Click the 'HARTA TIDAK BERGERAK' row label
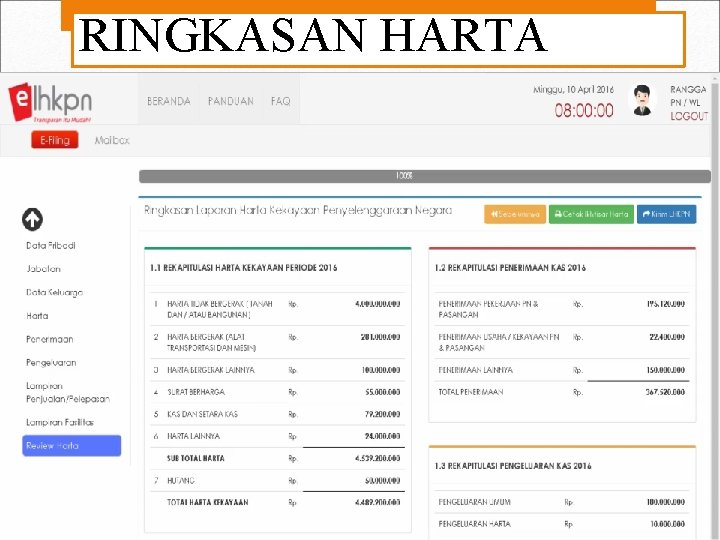Screen dimensions: 720x540 pyautogui.click(x=219, y=309)
